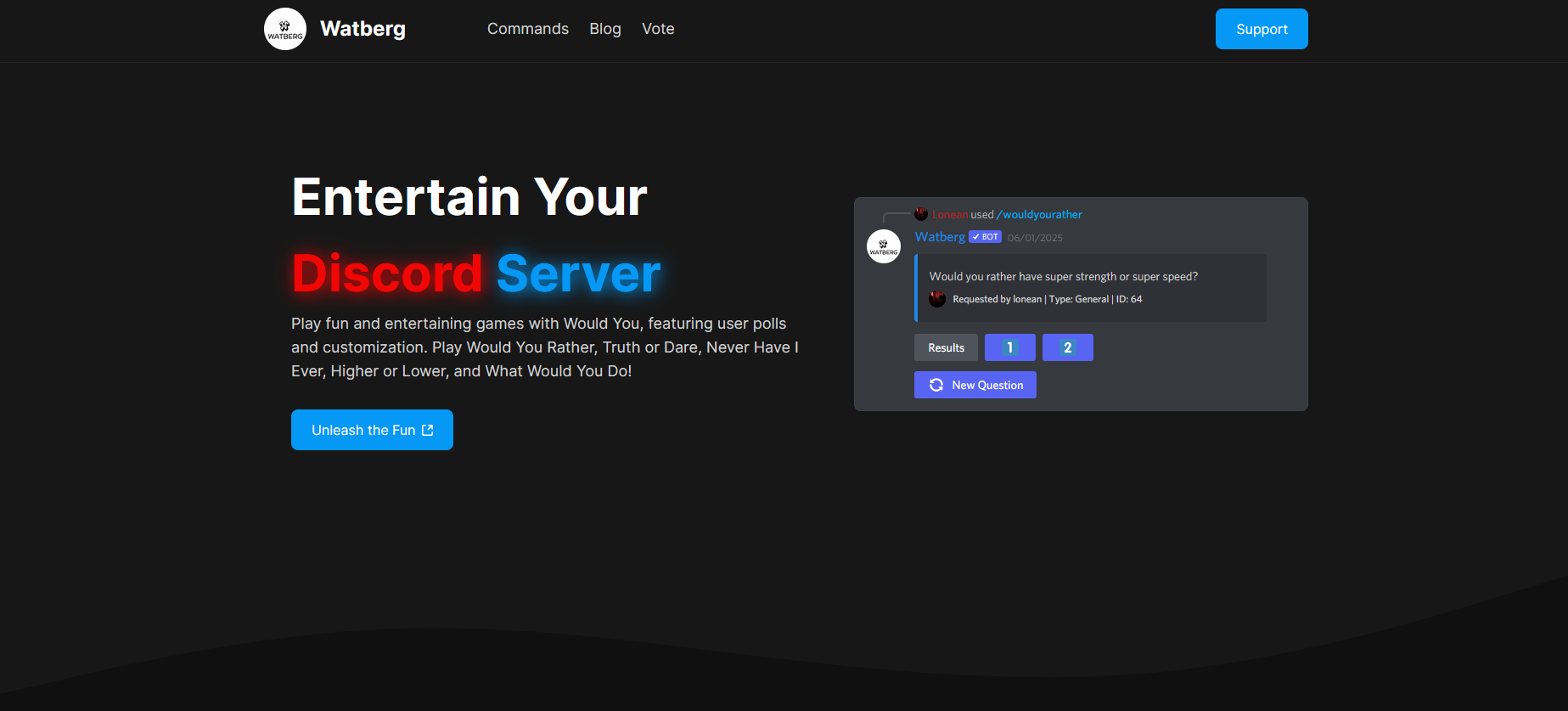Click the verified BOT badge
This screenshot has height=711, width=1568.
[986, 237]
